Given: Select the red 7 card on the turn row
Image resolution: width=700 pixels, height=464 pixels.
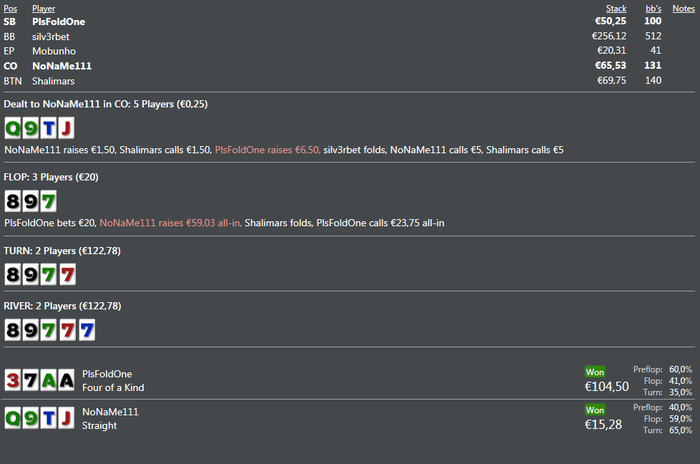Looking at the screenshot, I should click(66, 274).
